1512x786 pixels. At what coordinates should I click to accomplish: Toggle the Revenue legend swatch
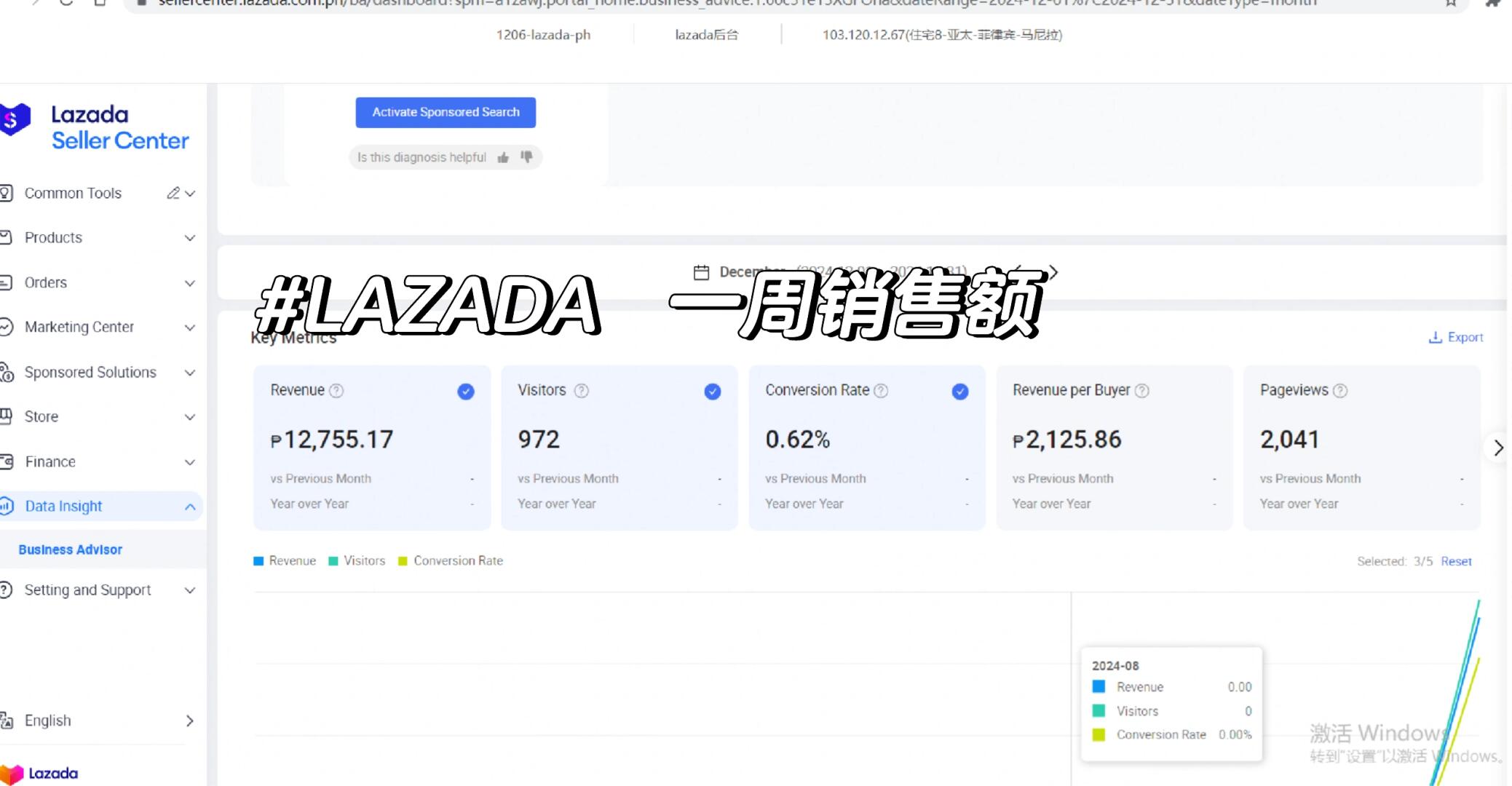(x=258, y=561)
